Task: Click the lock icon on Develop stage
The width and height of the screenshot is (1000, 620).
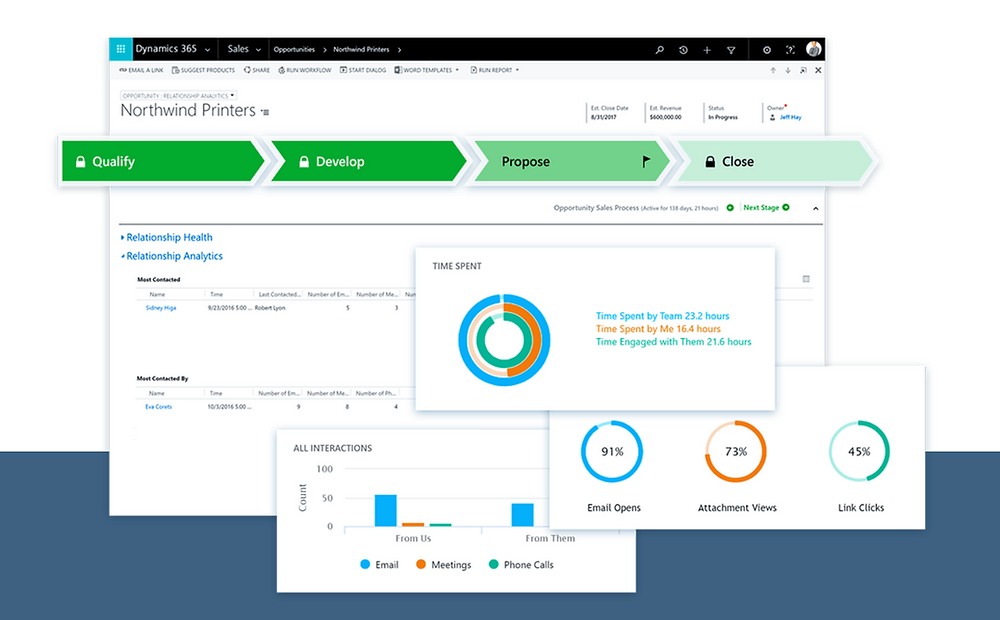Action: click(304, 161)
